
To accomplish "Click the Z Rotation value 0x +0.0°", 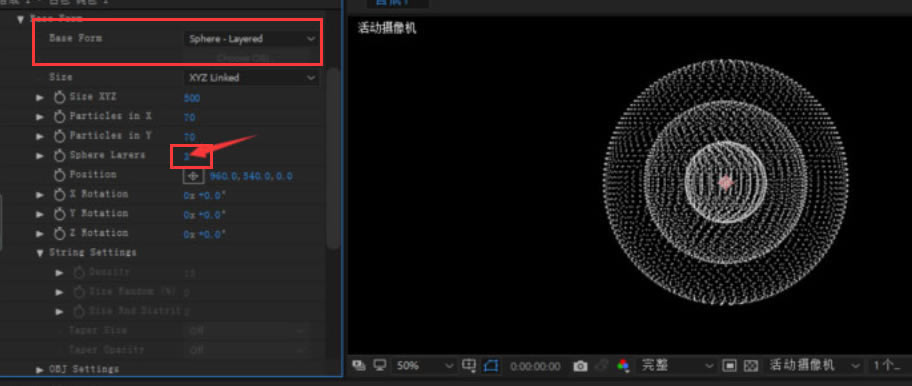I will (x=204, y=234).
